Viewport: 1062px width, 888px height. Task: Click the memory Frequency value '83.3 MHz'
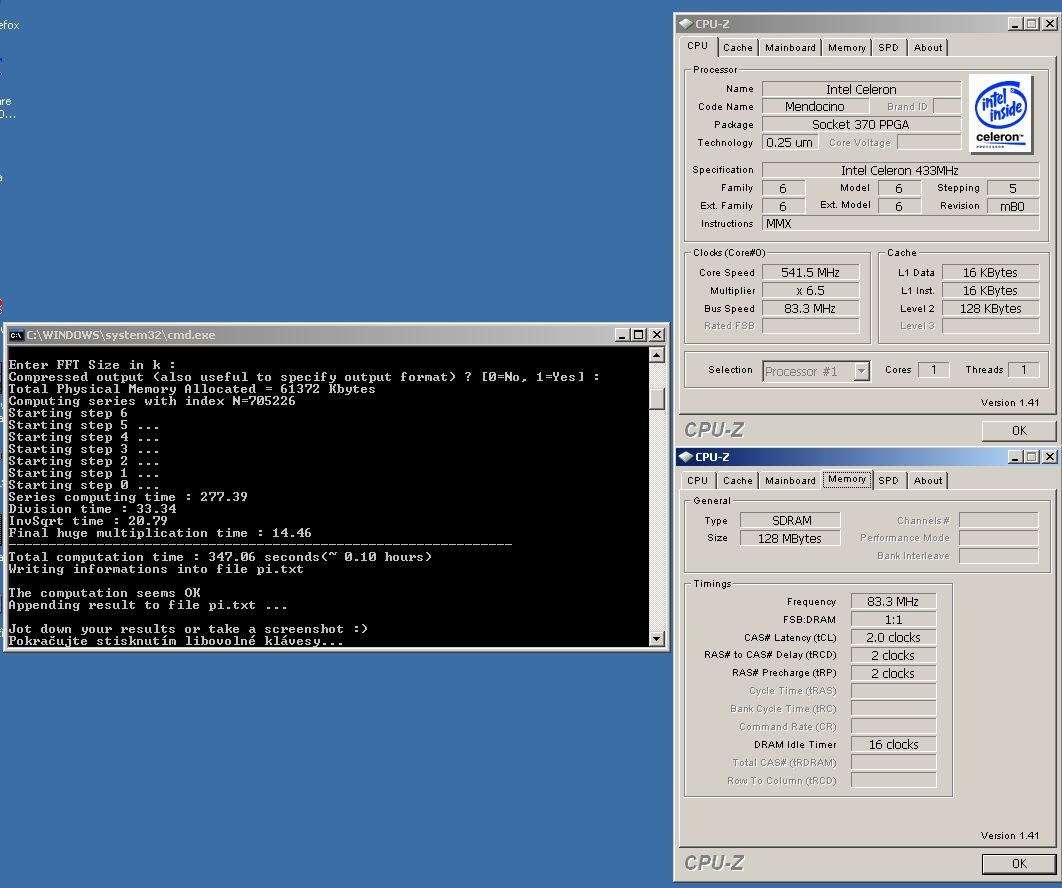pos(893,601)
